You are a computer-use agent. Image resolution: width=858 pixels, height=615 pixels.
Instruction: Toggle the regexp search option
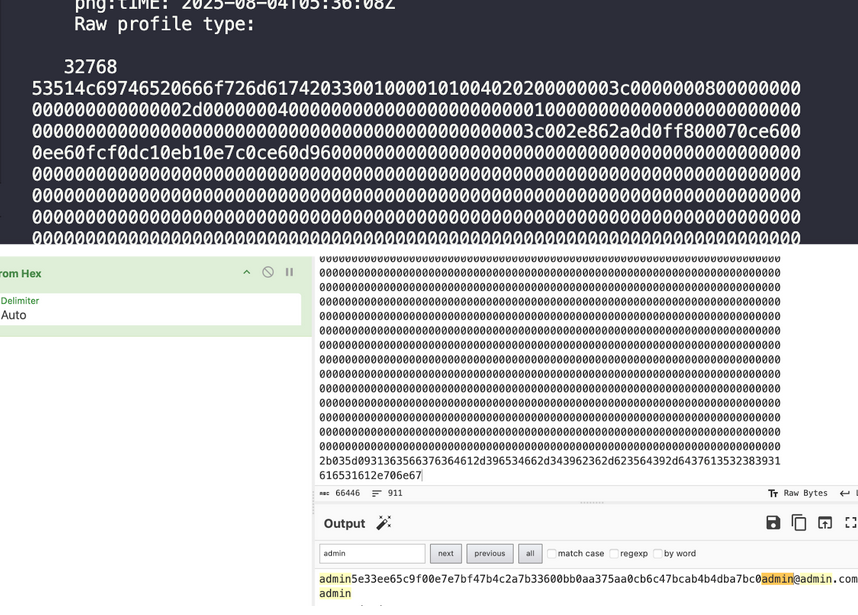(x=614, y=553)
